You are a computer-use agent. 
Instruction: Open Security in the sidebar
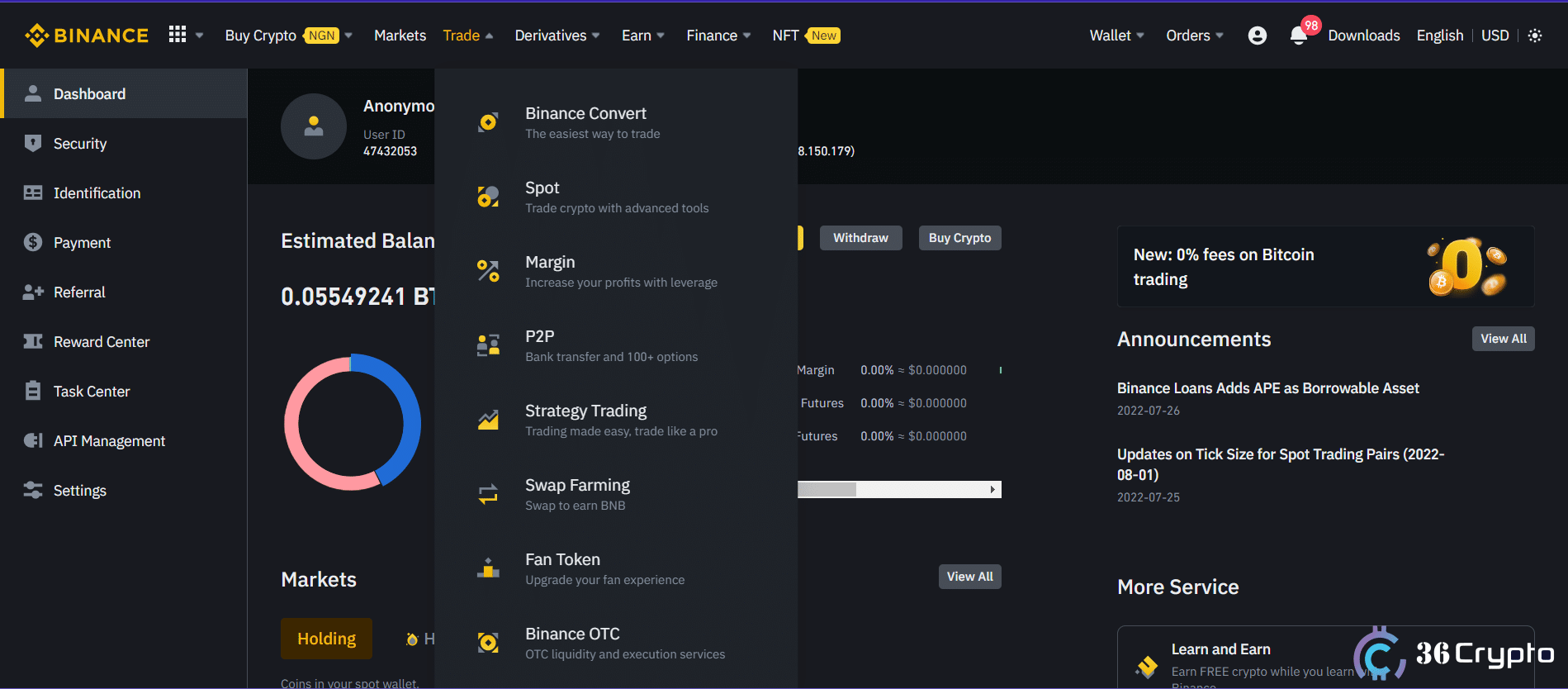click(80, 144)
